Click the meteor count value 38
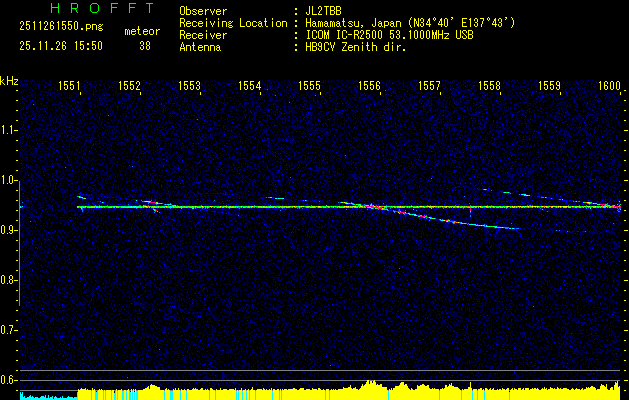Image resolution: width=629 pixels, height=400 pixels. (145, 46)
